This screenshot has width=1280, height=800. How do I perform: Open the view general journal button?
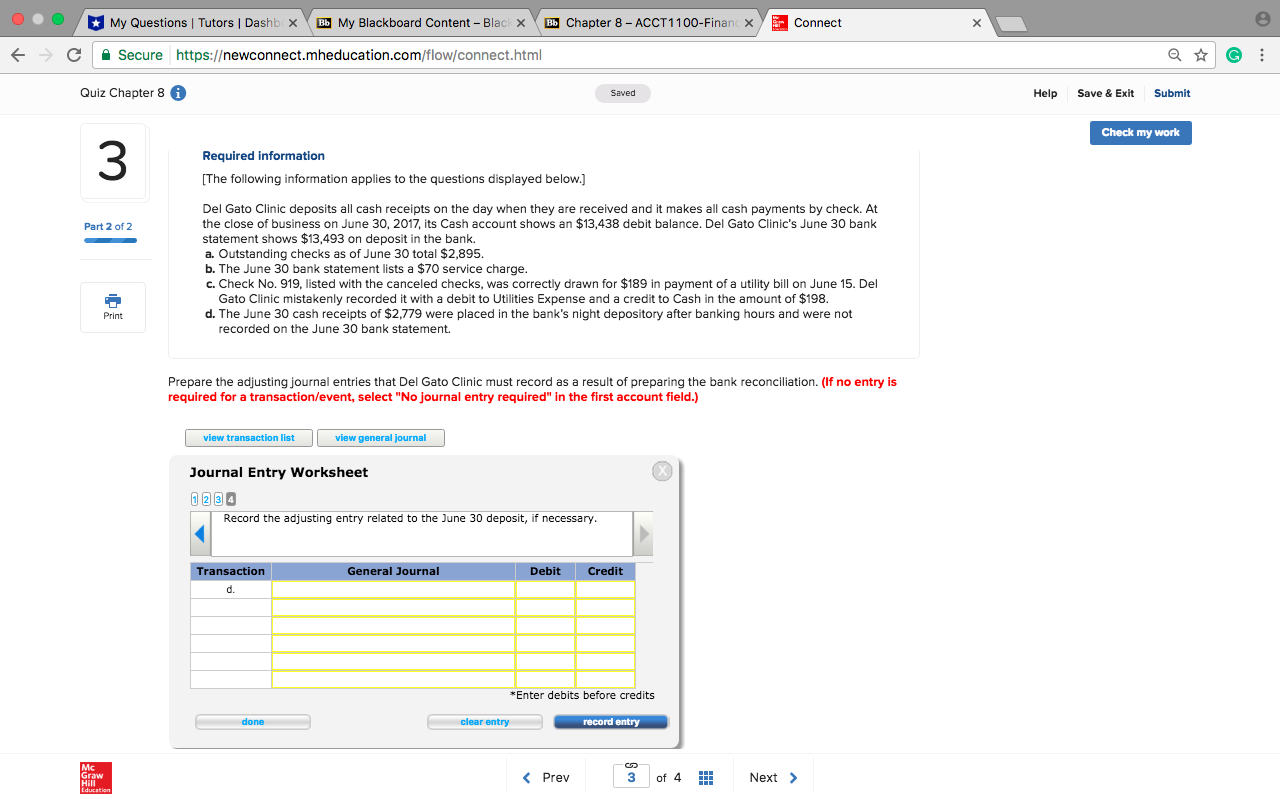[380, 437]
